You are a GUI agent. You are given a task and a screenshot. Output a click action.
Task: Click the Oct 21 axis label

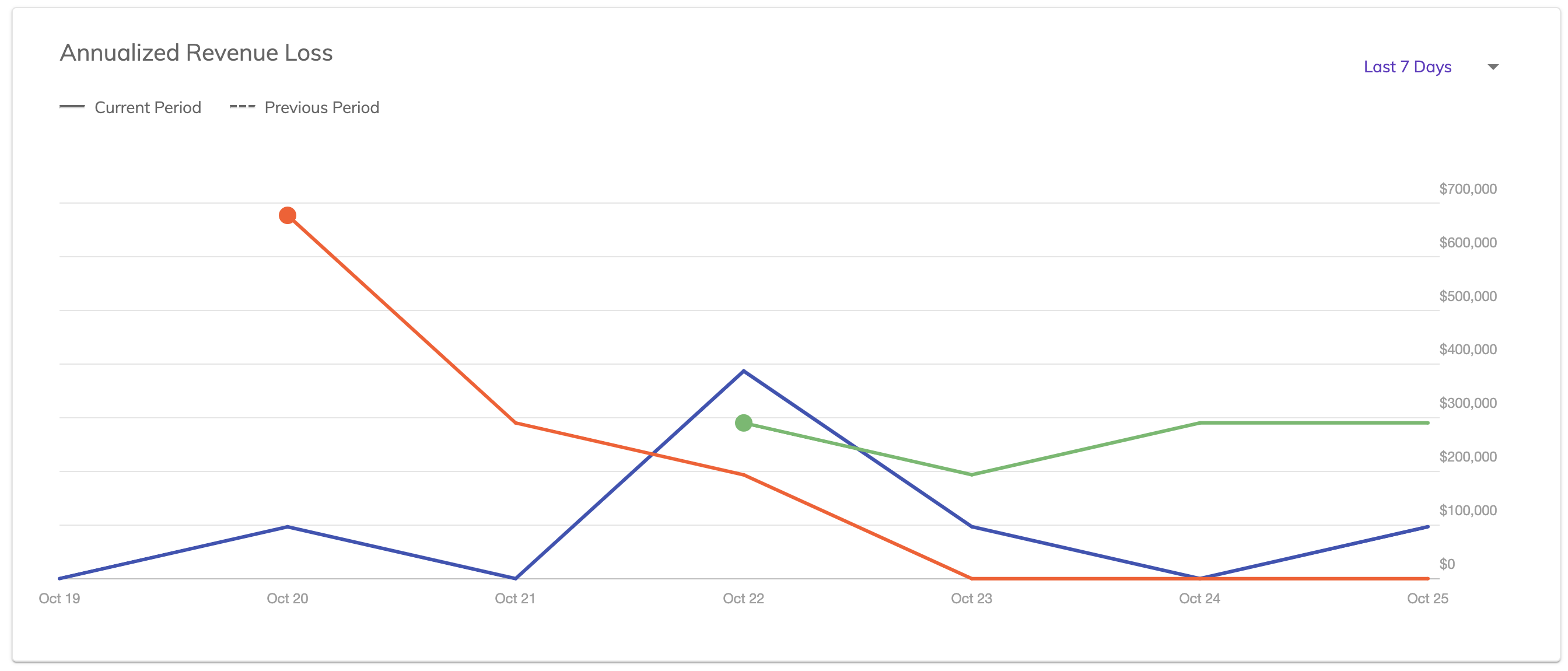[515, 598]
